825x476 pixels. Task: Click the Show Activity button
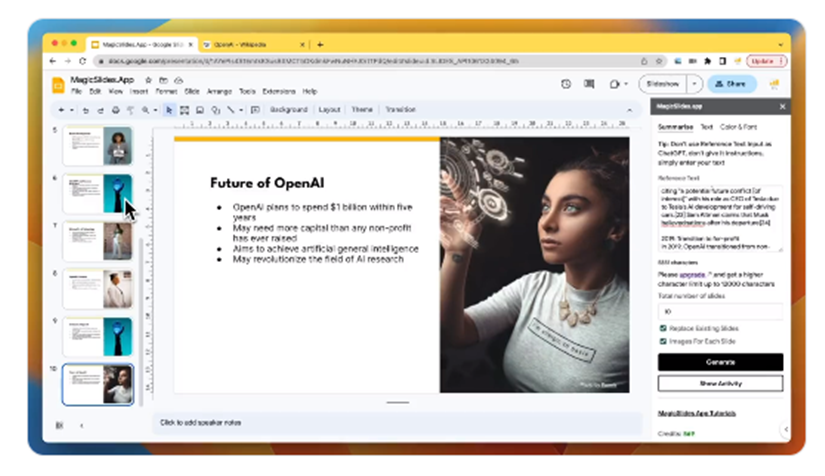[x=719, y=384]
